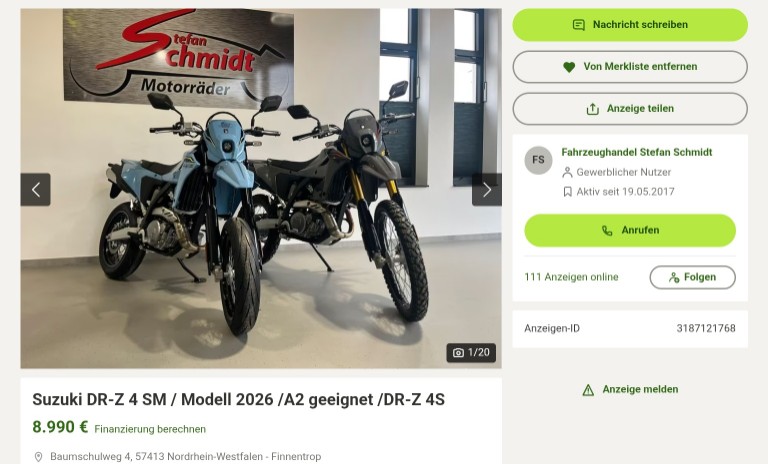Image resolution: width=768 pixels, height=464 pixels.
Task: Show the next photo with the right arrow
Action: (486, 190)
